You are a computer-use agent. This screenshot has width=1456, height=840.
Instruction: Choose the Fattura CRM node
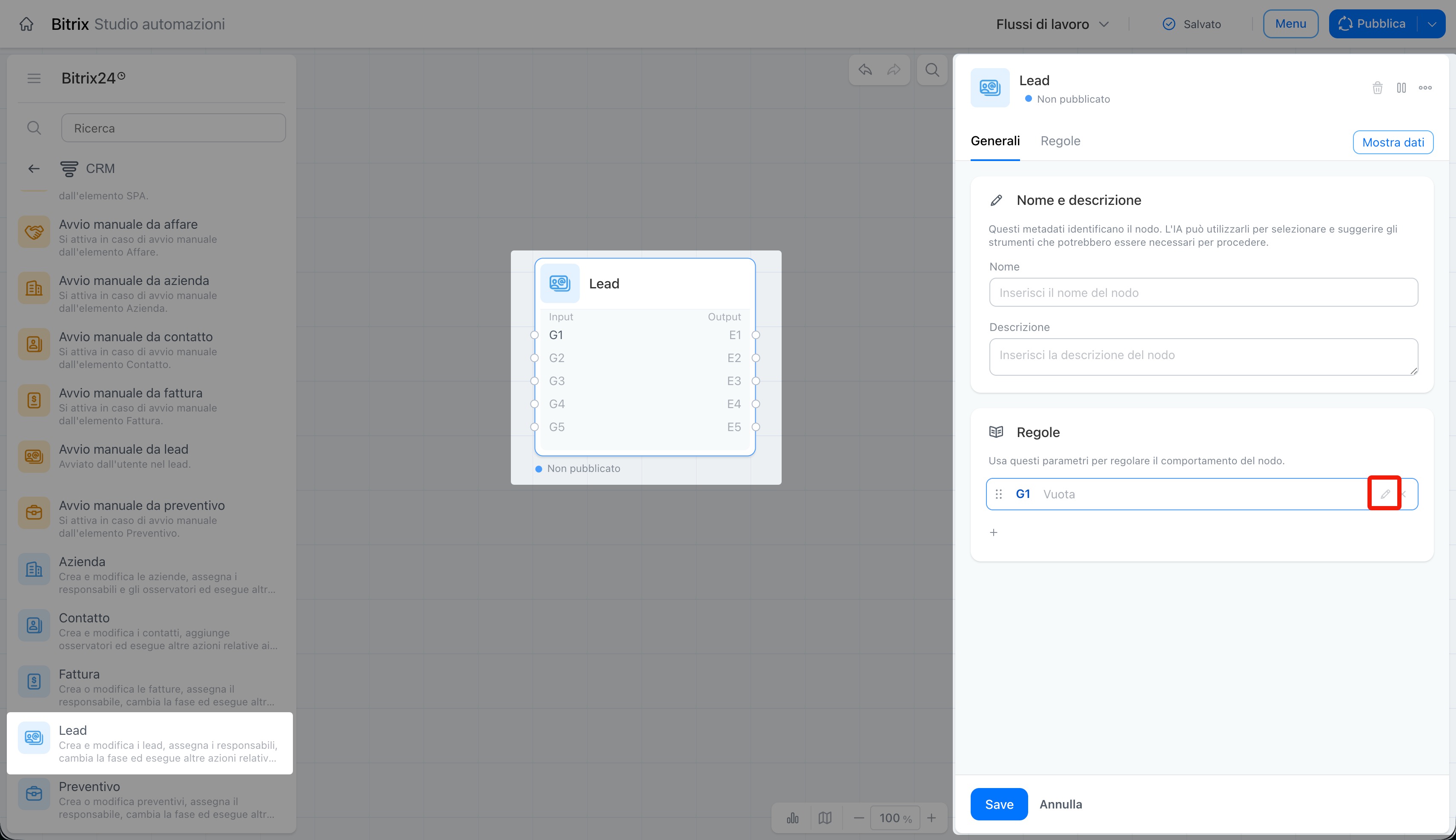click(x=150, y=687)
